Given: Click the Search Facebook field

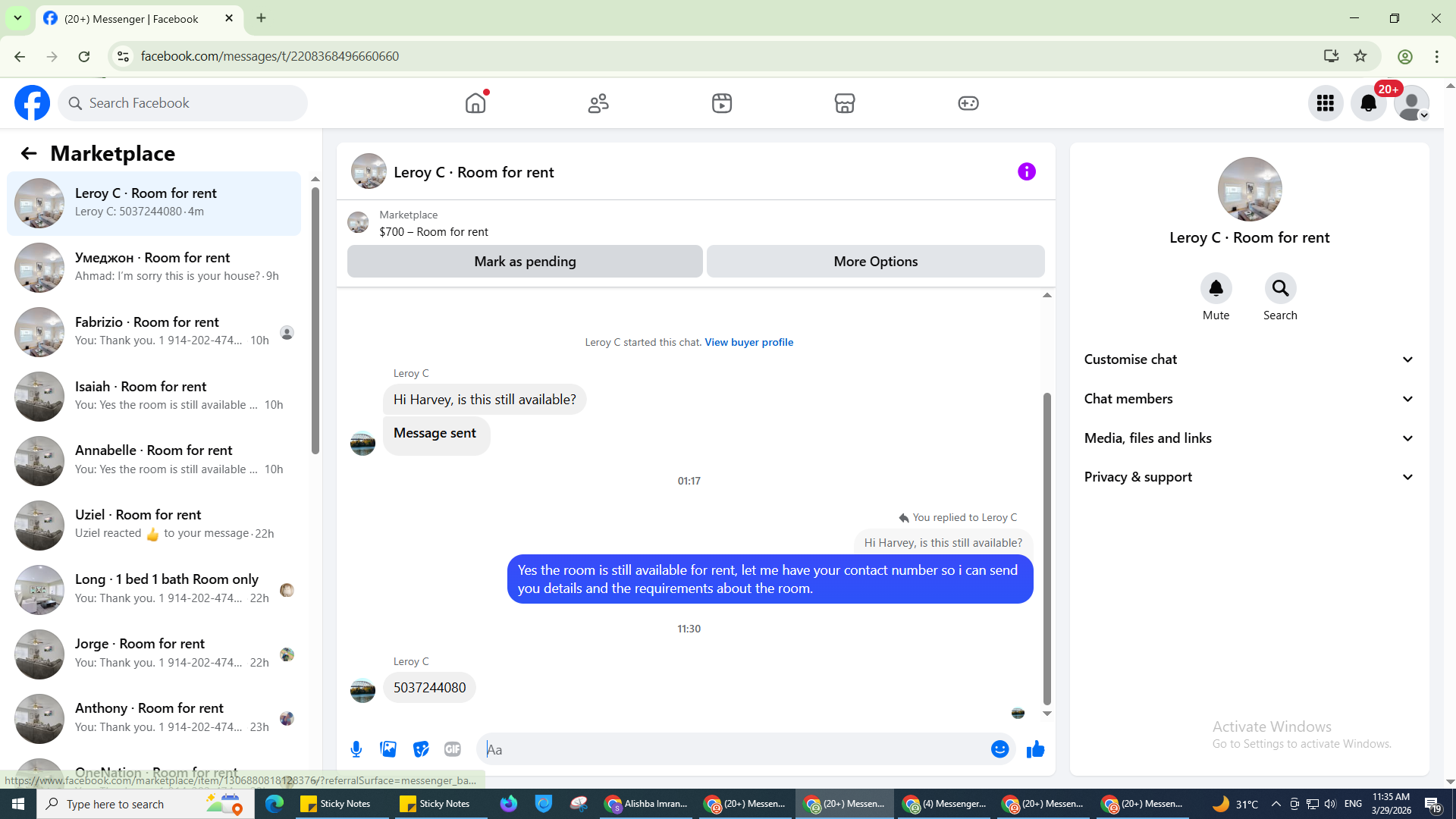Looking at the screenshot, I should pyautogui.click(x=183, y=103).
